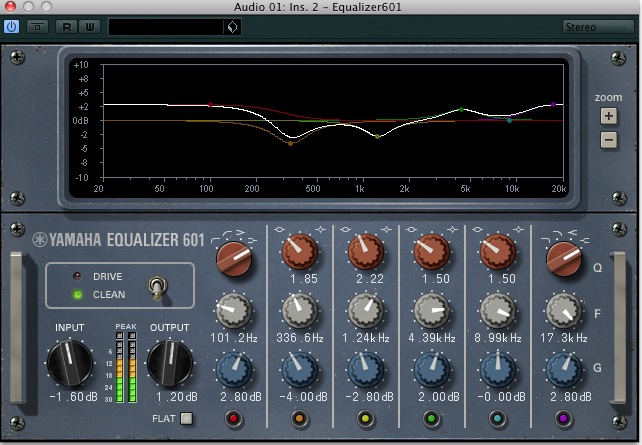Screen dimensions: 642x445
Task: Click Q knob above 4.39k Hz band
Action: (x=432, y=251)
